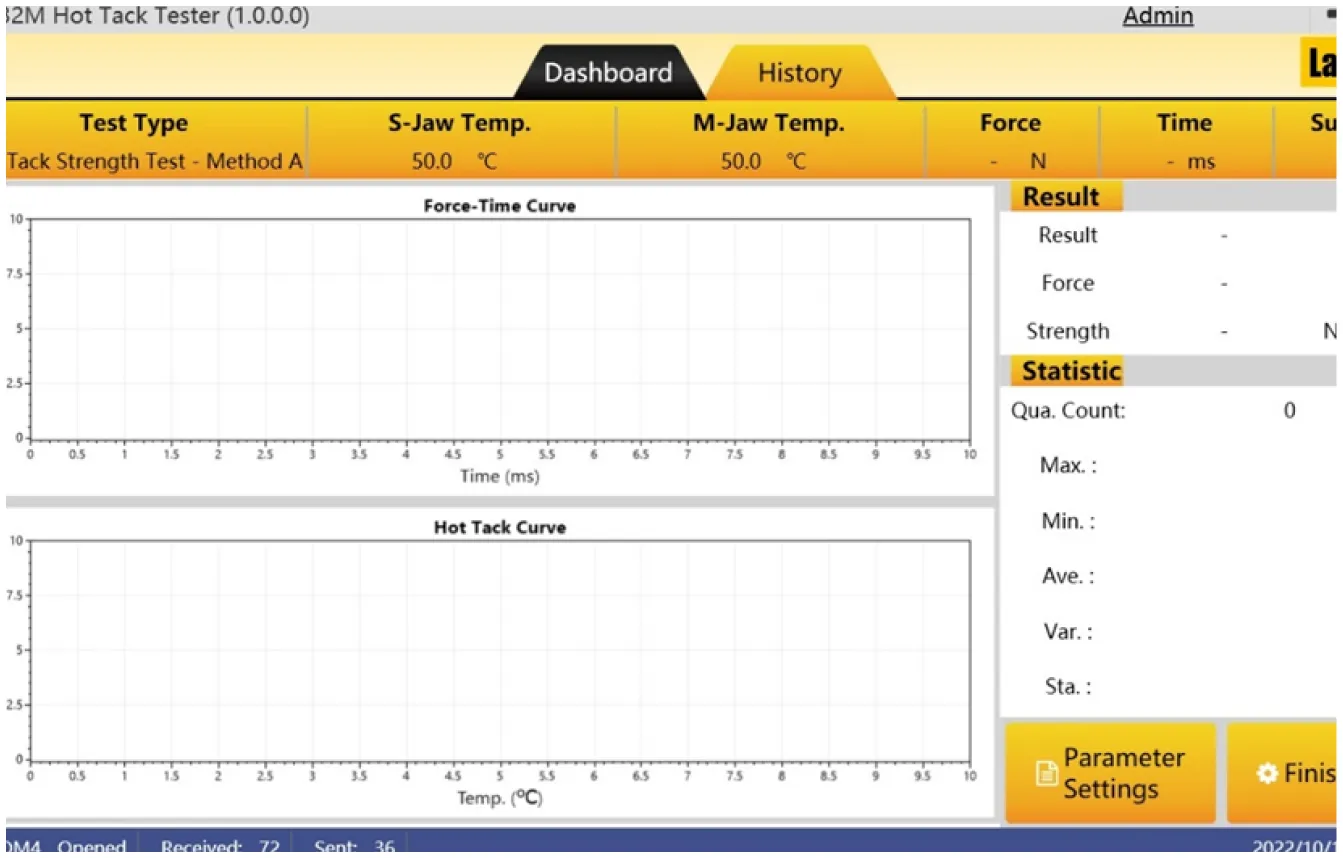
Task: Switch to the Dashboard tab
Action: point(607,73)
